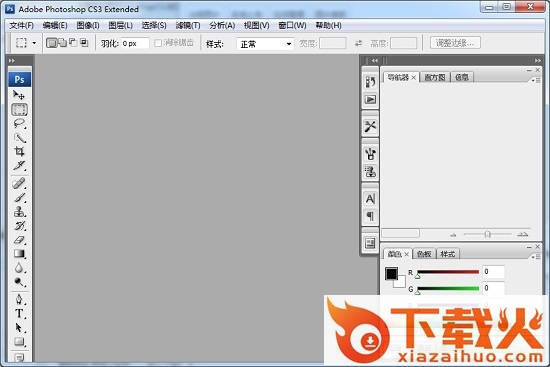550x367 pixels.
Task: Swap width and height arrows icon
Action: tap(358, 43)
